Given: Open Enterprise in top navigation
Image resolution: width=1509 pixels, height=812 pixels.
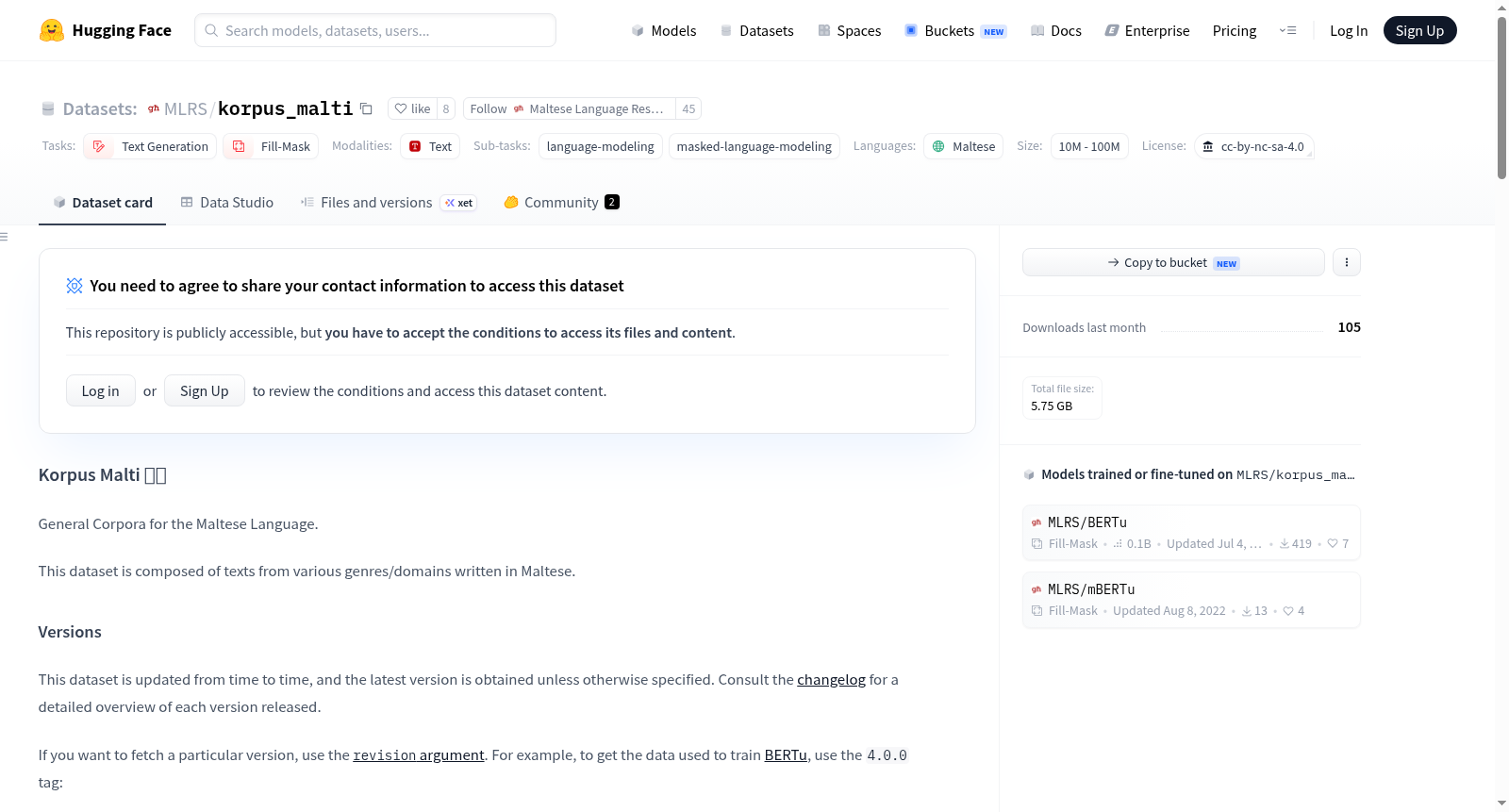Looking at the screenshot, I should point(1147,30).
